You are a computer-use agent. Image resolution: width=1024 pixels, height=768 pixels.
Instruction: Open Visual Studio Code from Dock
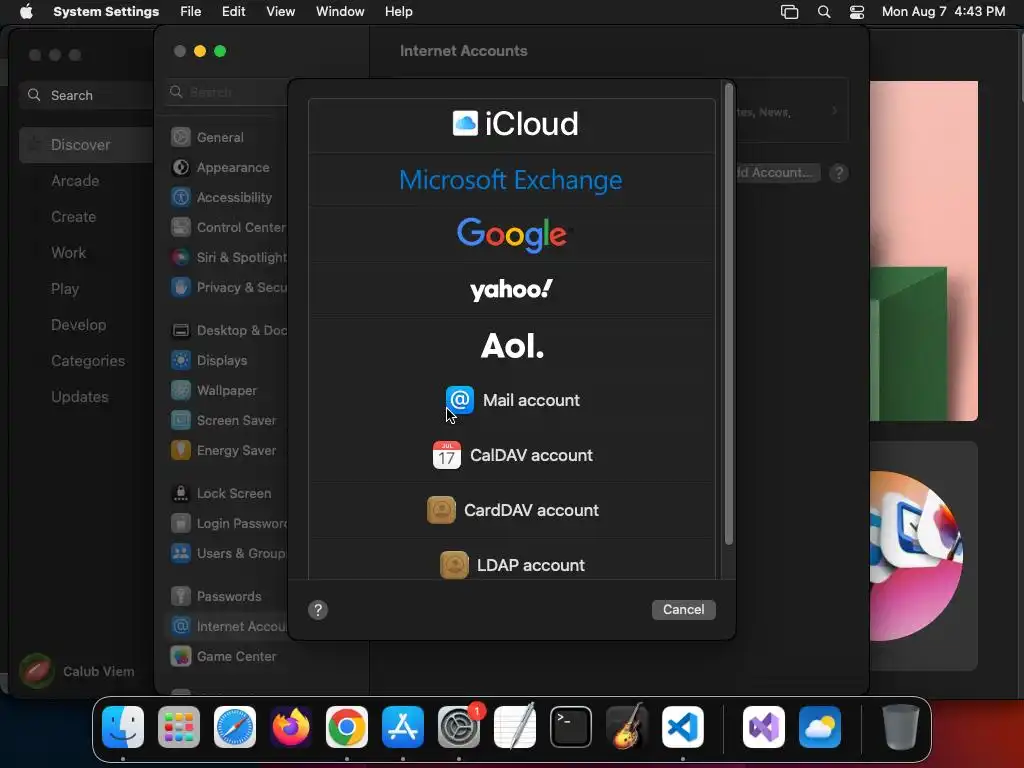click(682, 727)
